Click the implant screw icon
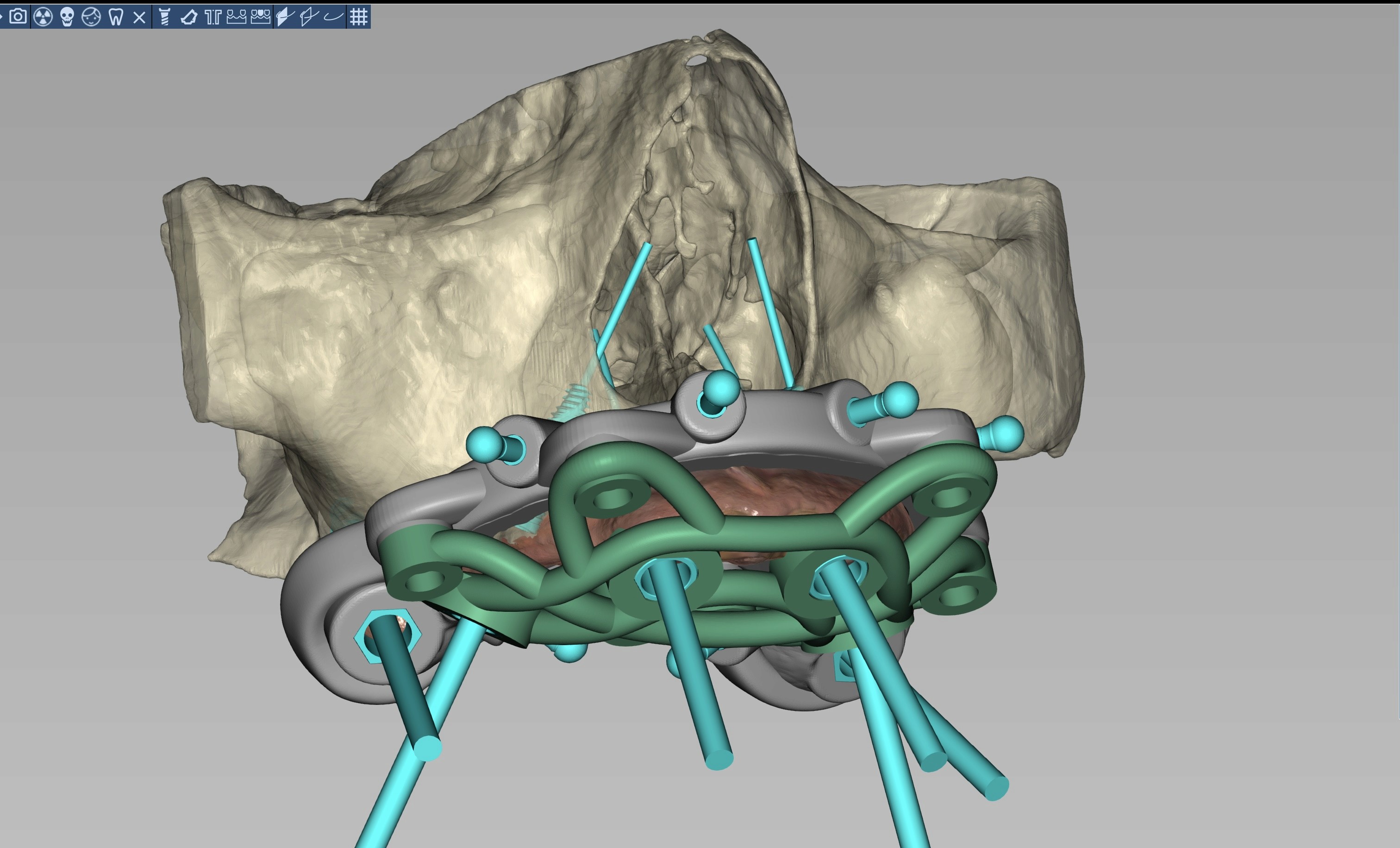This screenshot has width=1400, height=848. pyautogui.click(x=164, y=17)
